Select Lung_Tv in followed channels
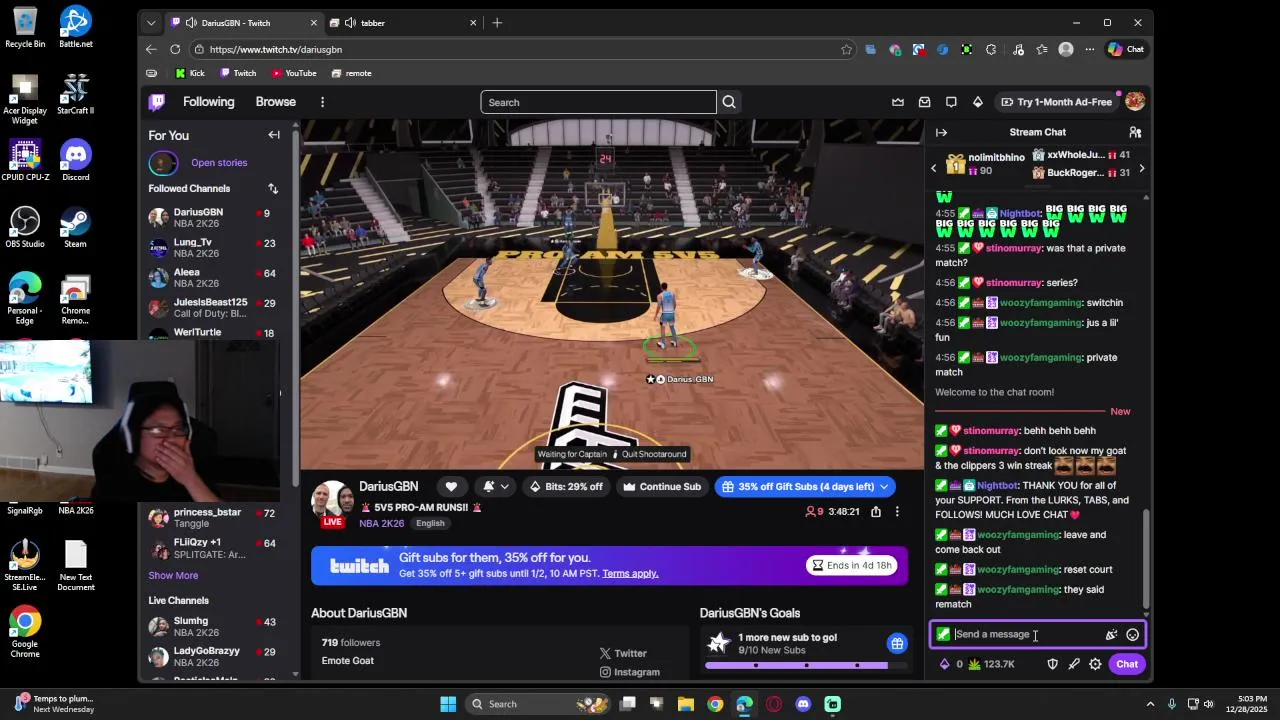1280x720 pixels. click(x=214, y=247)
